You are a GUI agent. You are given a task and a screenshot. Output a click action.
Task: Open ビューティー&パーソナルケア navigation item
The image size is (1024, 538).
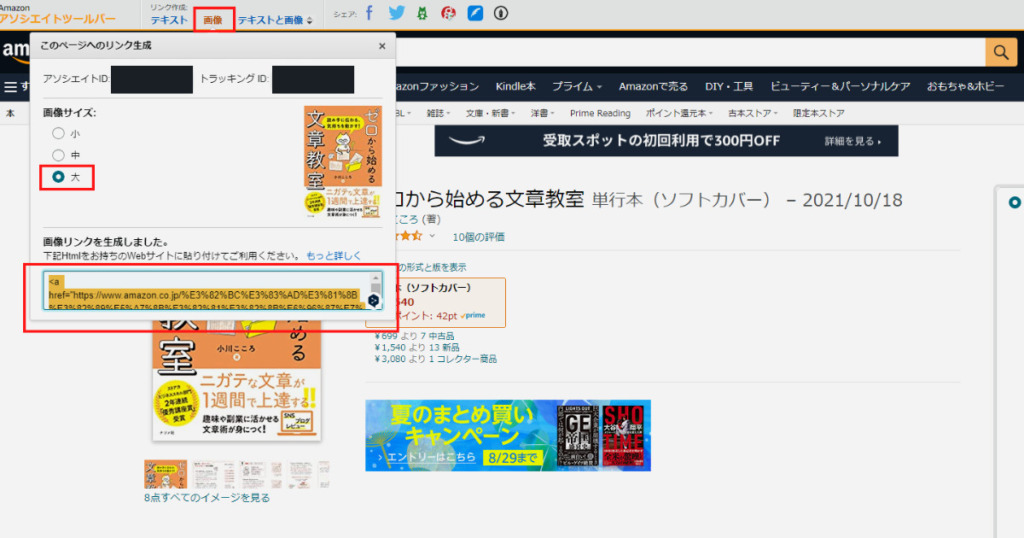pos(840,86)
